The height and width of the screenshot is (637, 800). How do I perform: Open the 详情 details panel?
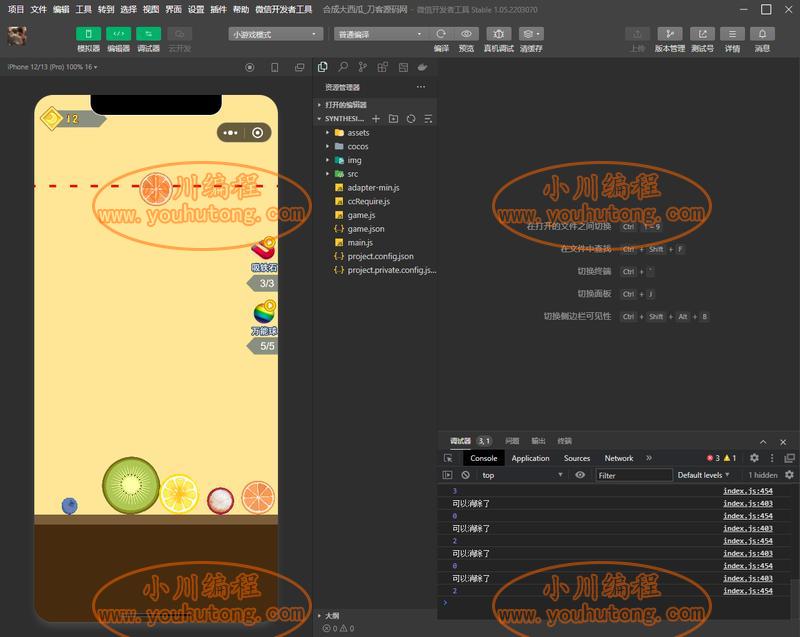pos(732,34)
